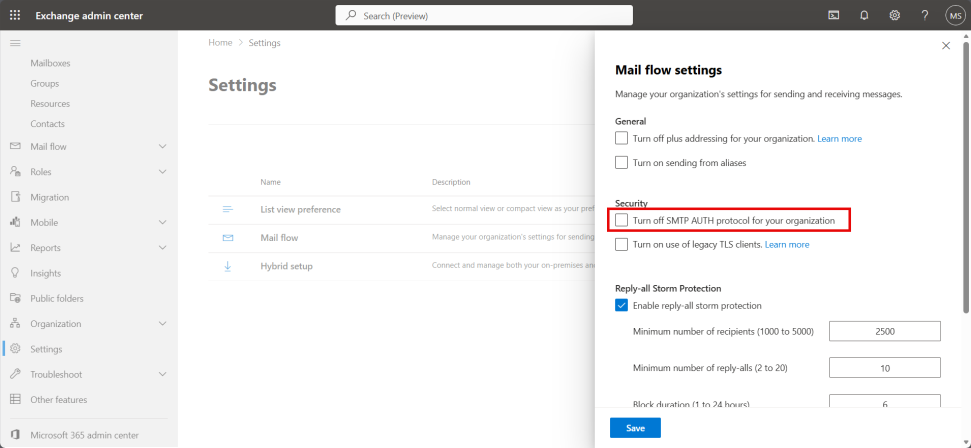Click the MS account avatar

coord(954,15)
